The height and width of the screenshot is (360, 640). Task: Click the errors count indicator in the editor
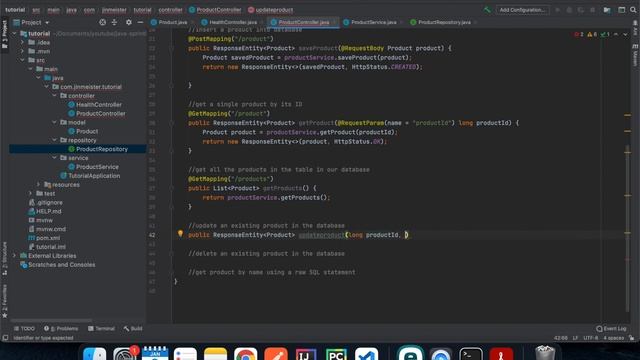point(579,34)
